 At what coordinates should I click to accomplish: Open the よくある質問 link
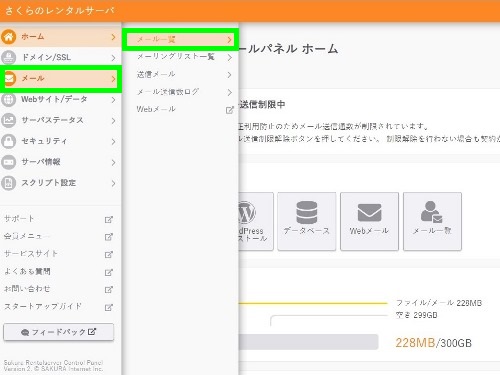point(27,272)
